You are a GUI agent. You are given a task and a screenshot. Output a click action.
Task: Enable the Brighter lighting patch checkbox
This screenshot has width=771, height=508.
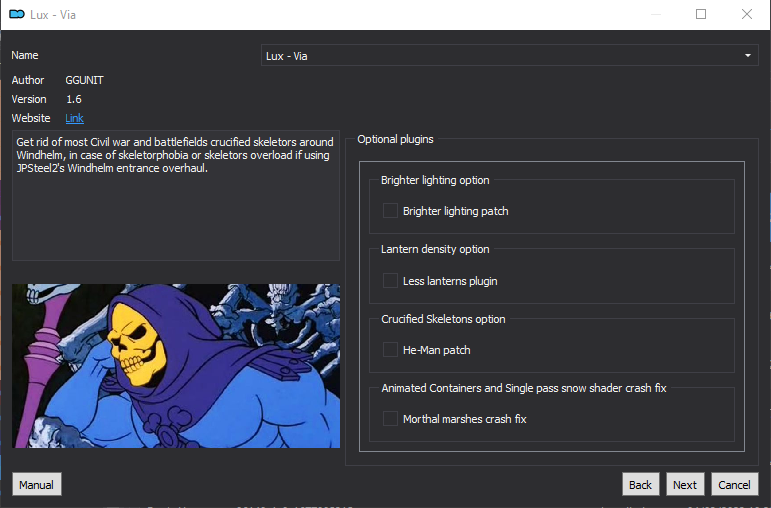tap(390, 211)
